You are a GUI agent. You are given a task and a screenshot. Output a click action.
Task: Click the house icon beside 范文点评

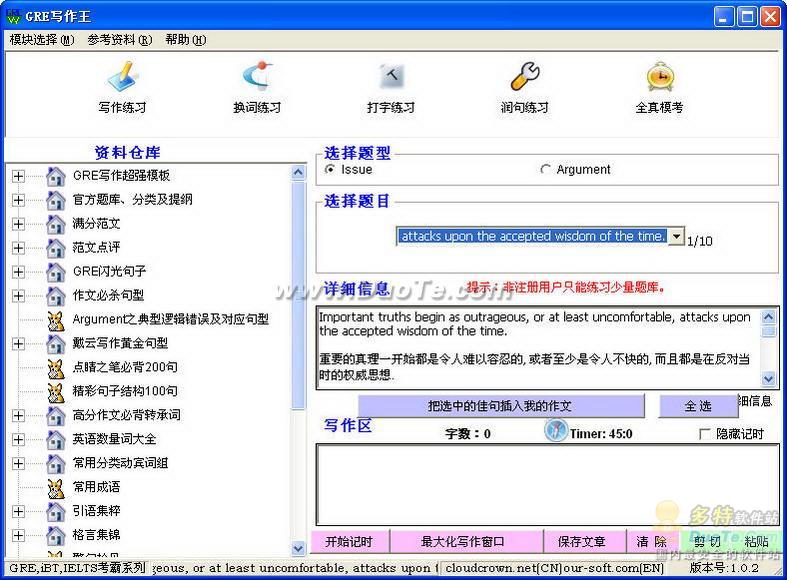point(56,248)
